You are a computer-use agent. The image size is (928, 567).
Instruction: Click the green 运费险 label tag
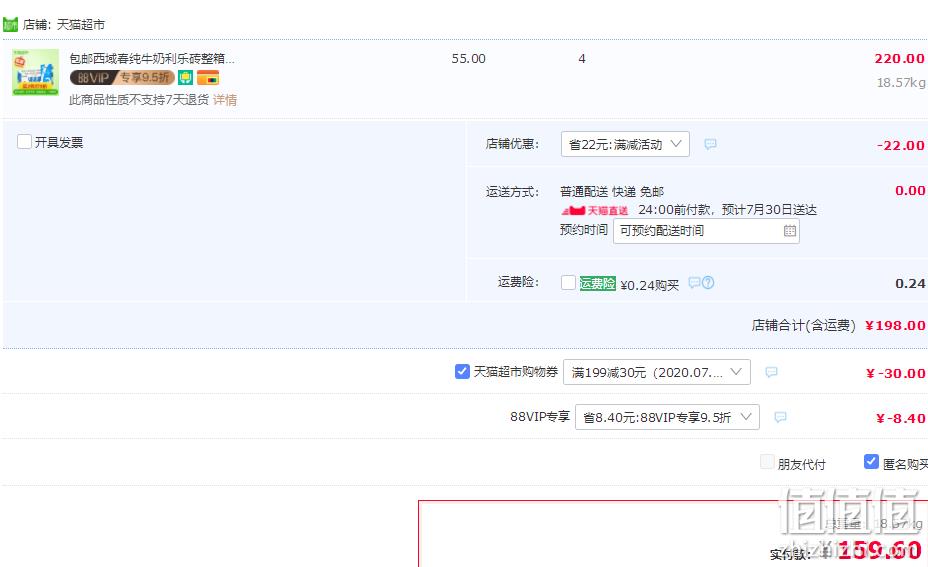pyautogui.click(x=597, y=284)
